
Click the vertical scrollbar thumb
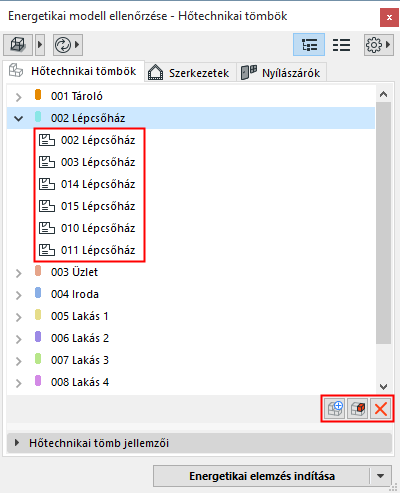click(383, 223)
